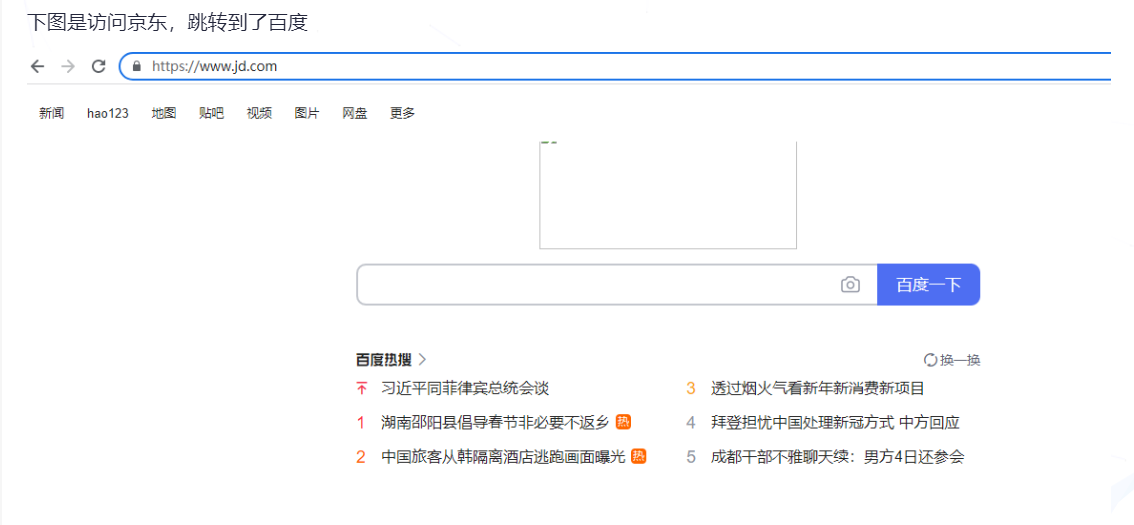The width and height of the screenshot is (1134, 525).
Task: Expand 百度热搜 via its chevron
Action: tap(423, 359)
